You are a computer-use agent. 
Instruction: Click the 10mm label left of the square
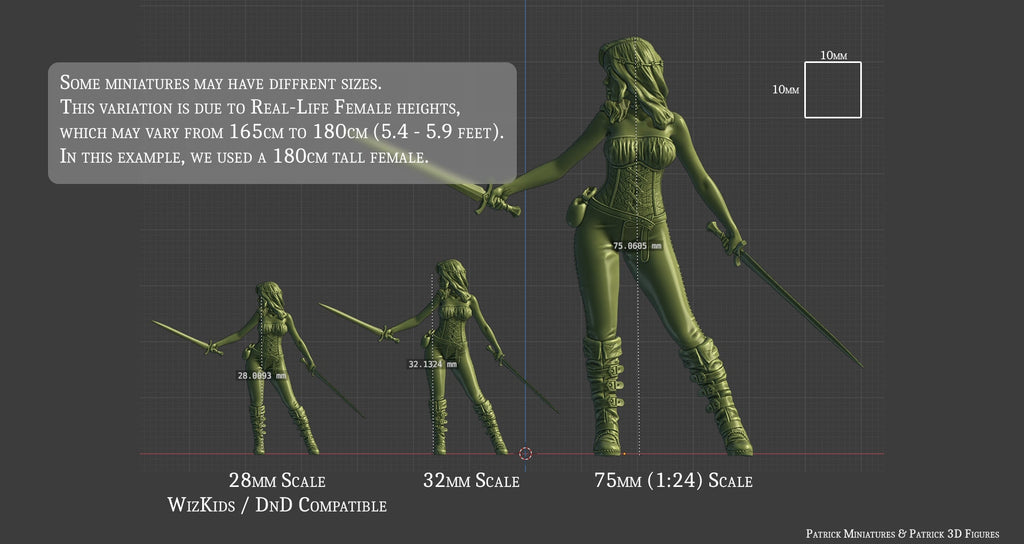[785, 90]
